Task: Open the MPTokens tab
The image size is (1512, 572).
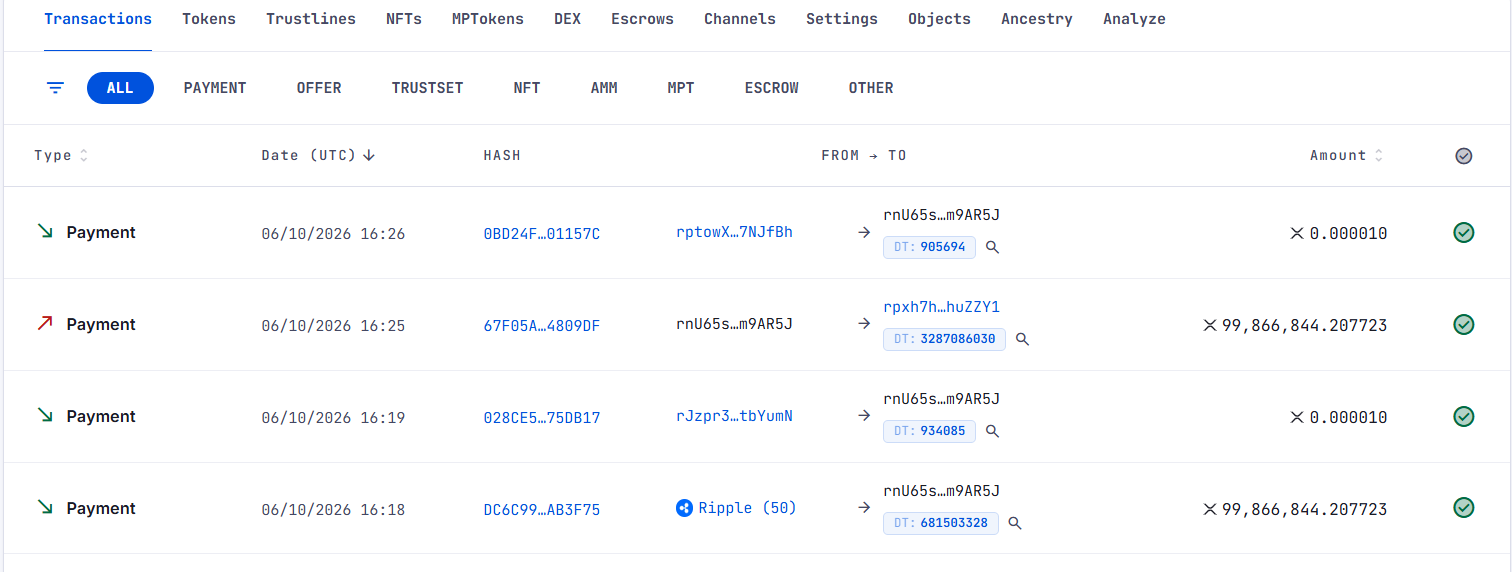Action: (x=488, y=19)
